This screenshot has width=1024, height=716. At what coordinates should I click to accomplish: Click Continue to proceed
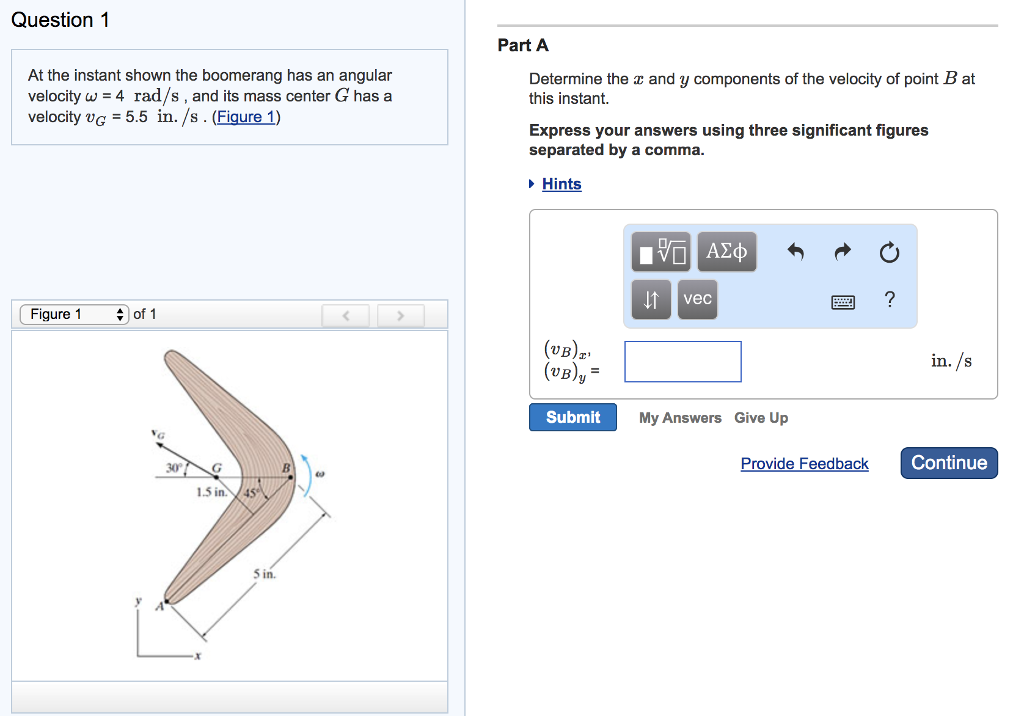[948, 463]
